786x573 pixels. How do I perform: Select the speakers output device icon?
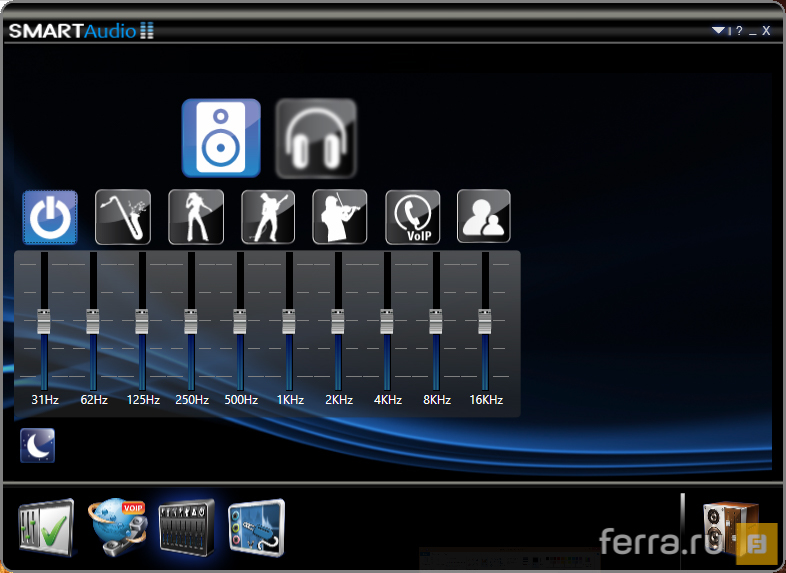220,138
